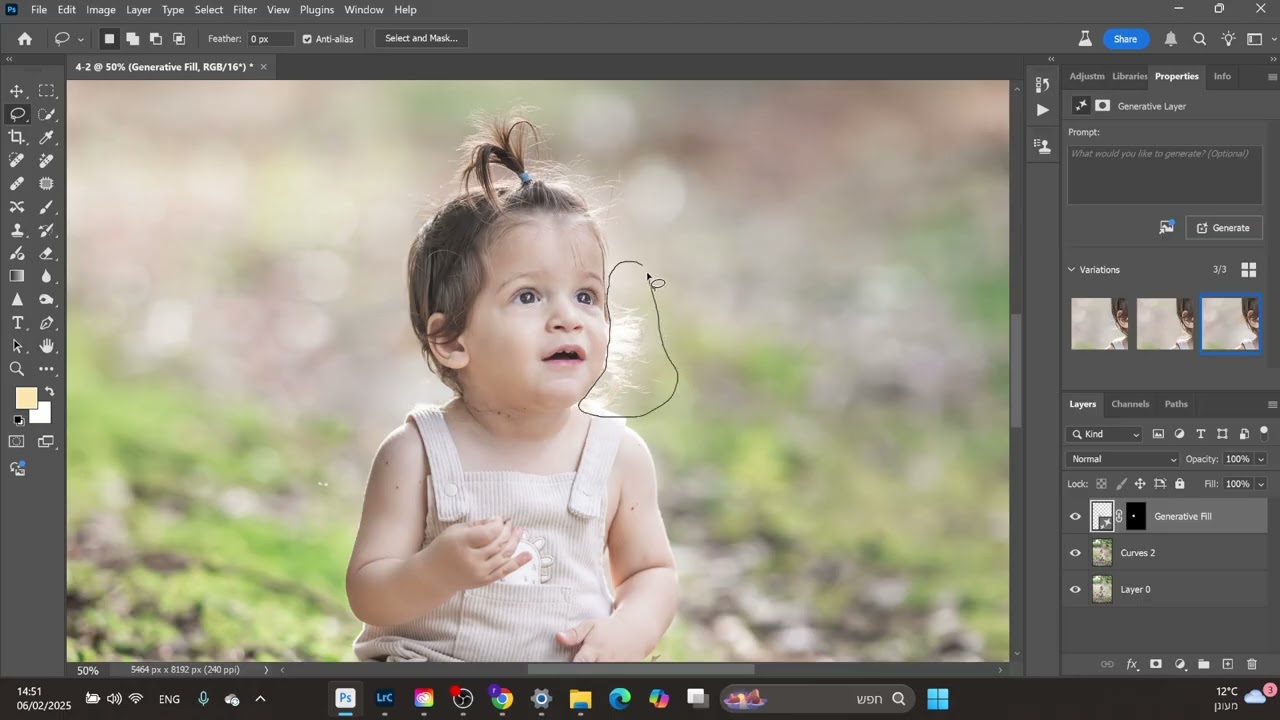Add a layer mask from Layers footer

pos(1156,664)
